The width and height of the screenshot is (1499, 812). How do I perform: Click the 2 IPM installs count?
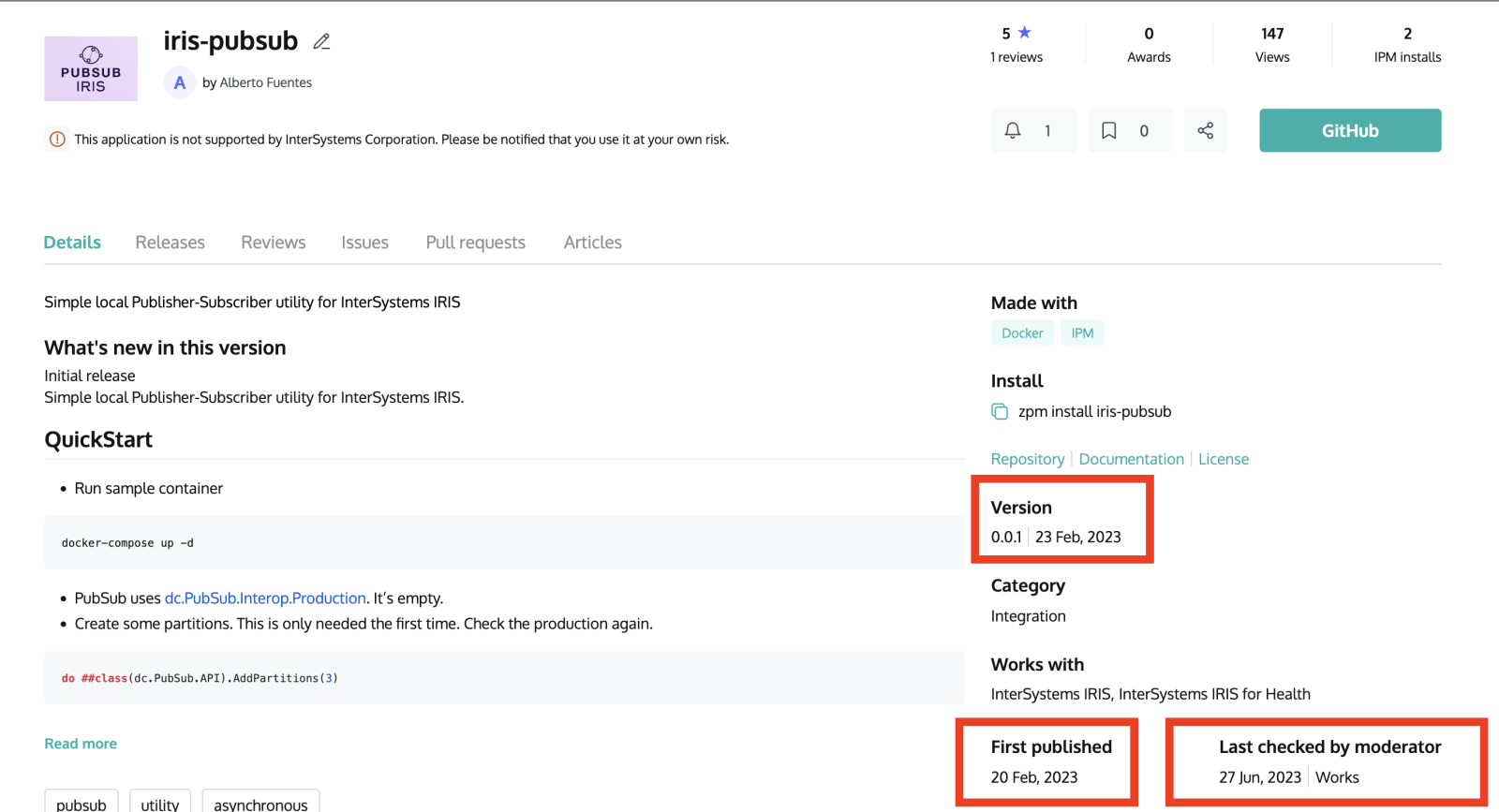[1407, 44]
